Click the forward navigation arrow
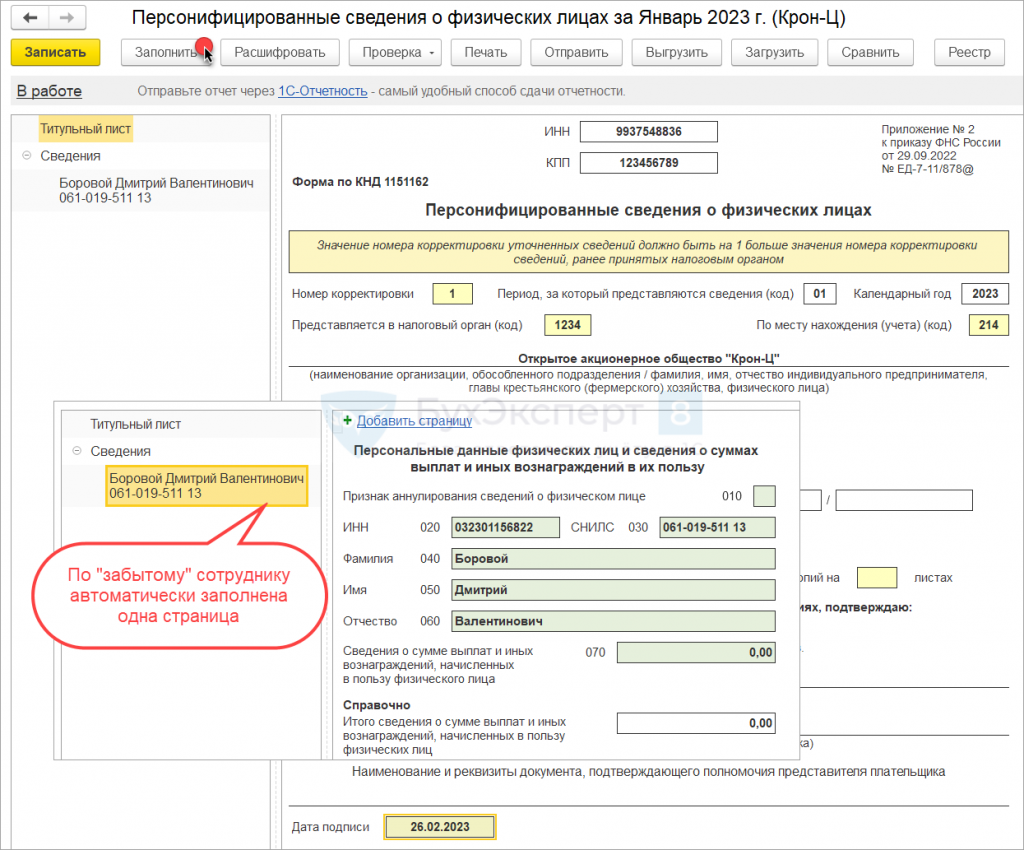 [66, 19]
